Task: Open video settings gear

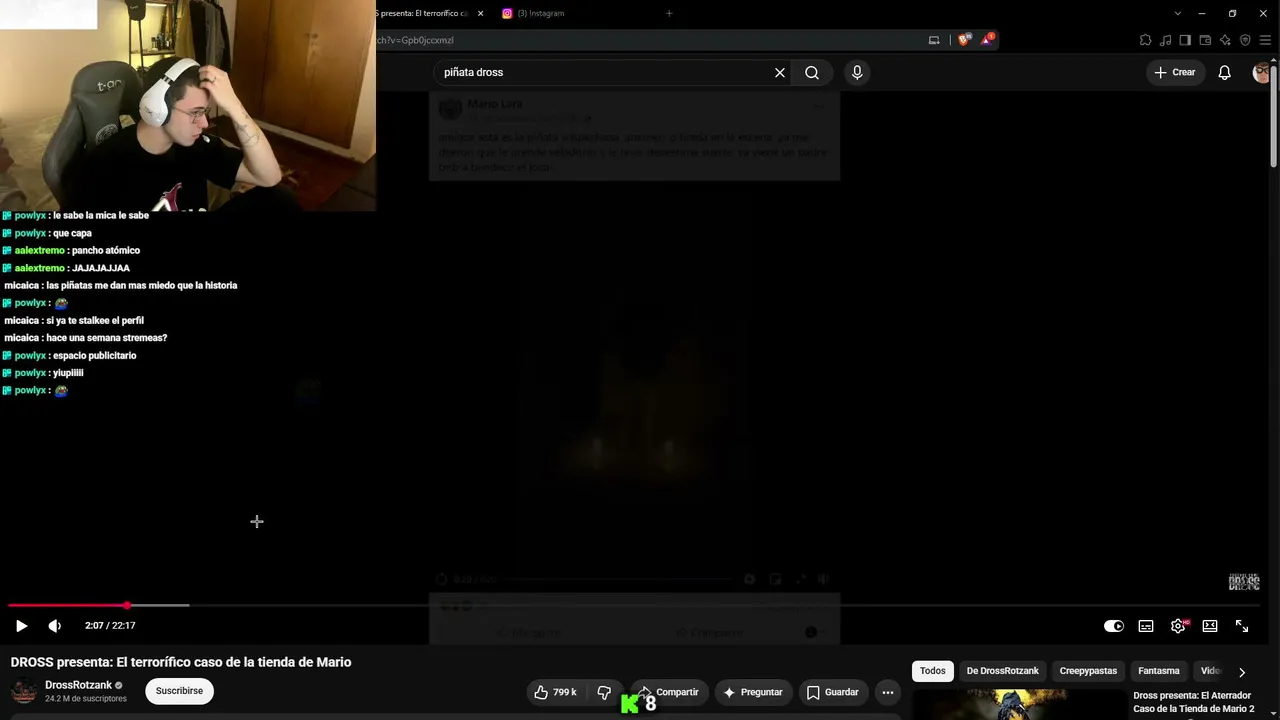Action: coord(1178,626)
